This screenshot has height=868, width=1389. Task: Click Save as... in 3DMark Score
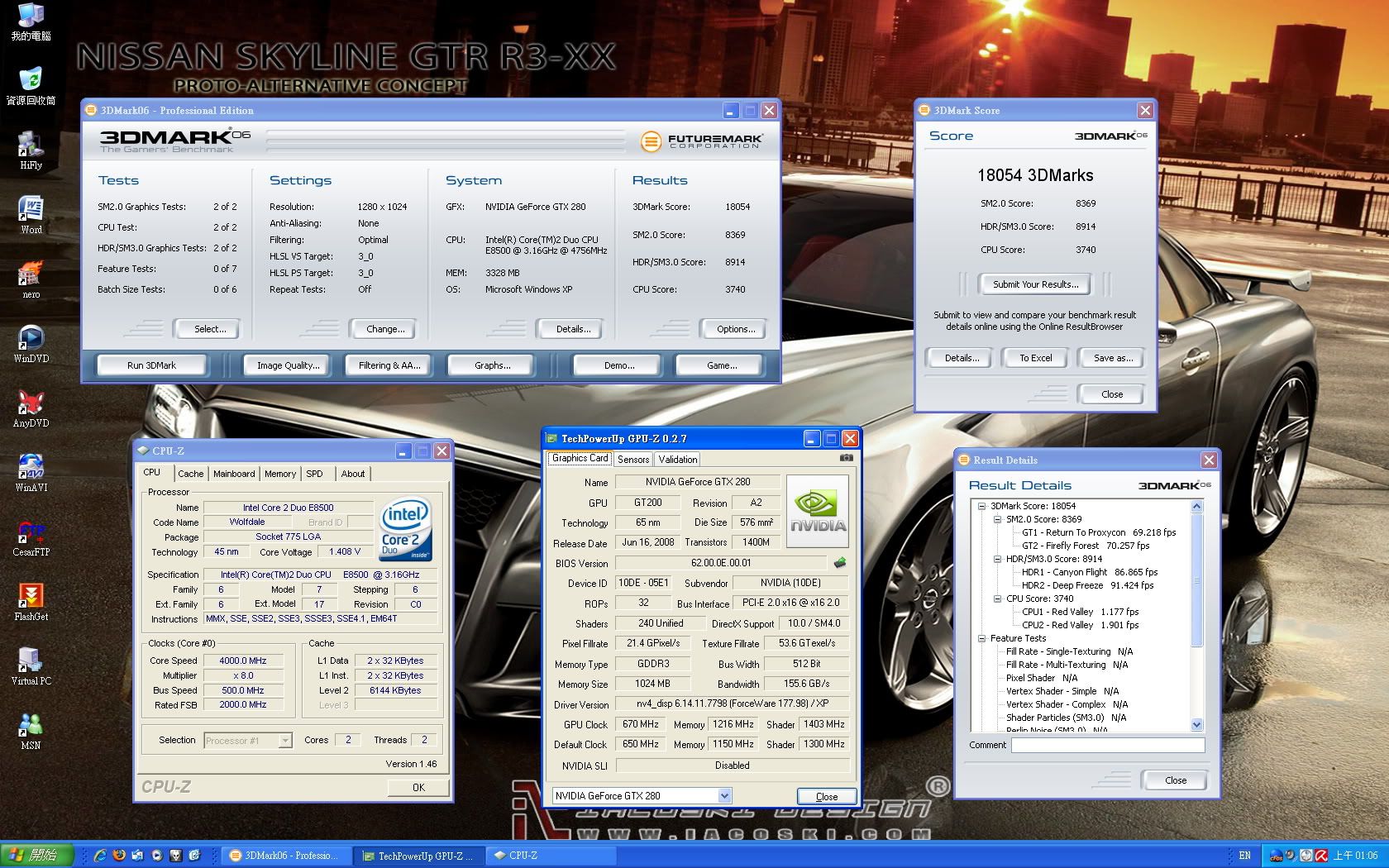(x=1113, y=358)
